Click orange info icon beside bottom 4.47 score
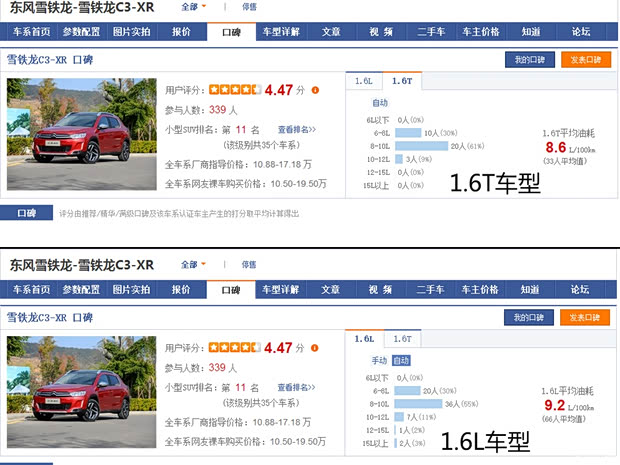This screenshot has width=620, height=465. click(x=314, y=348)
